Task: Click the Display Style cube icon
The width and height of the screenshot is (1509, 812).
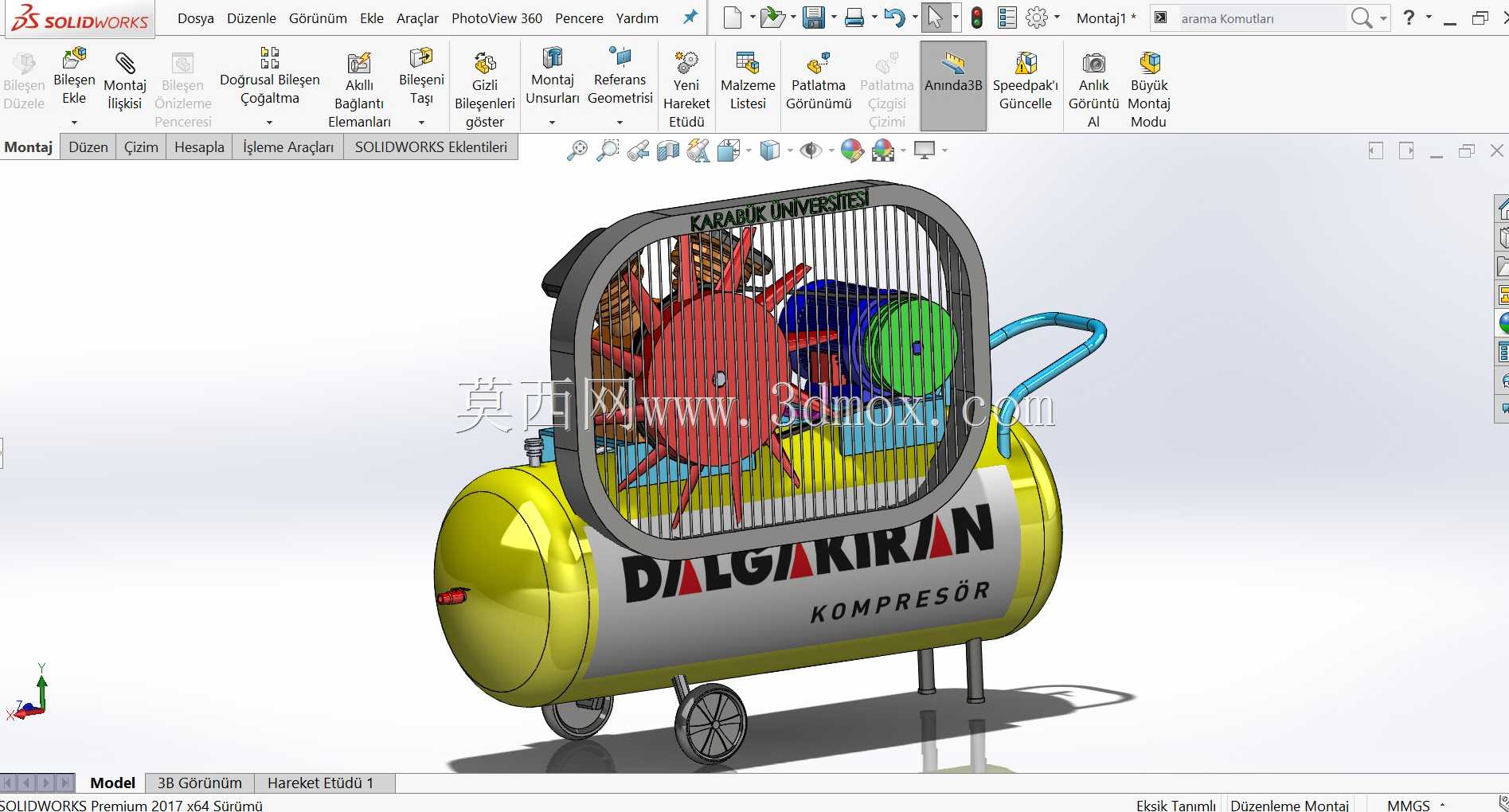Action: 770,150
